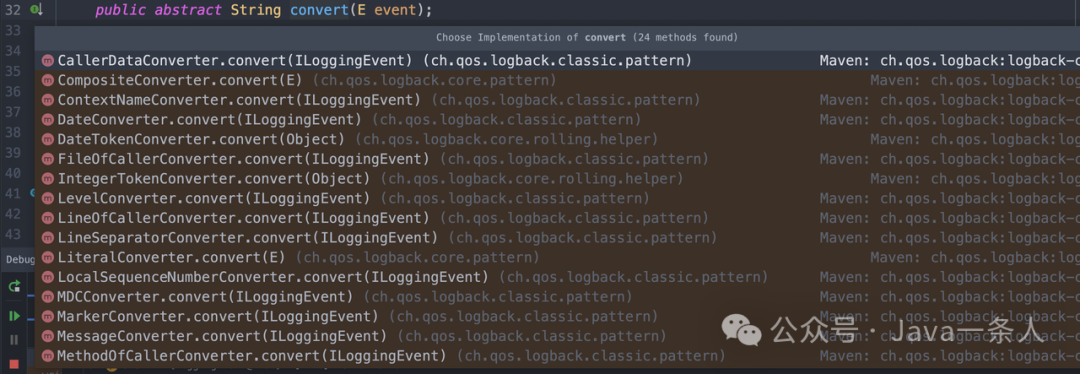Click the Rerun debug icon
The image size is (1080, 374).
14,286
